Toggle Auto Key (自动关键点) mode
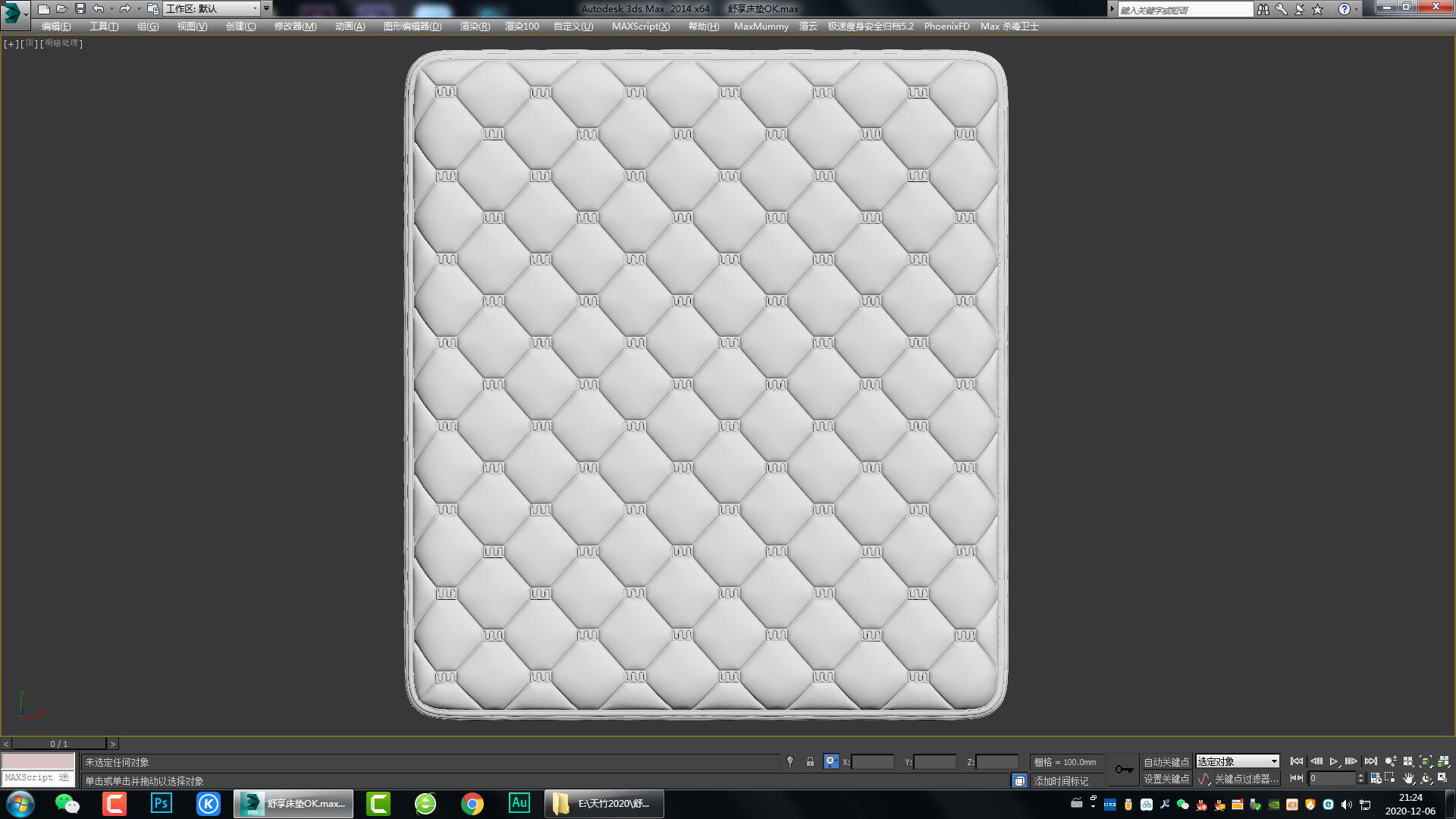The width and height of the screenshot is (1456, 819). [x=1166, y=761]
